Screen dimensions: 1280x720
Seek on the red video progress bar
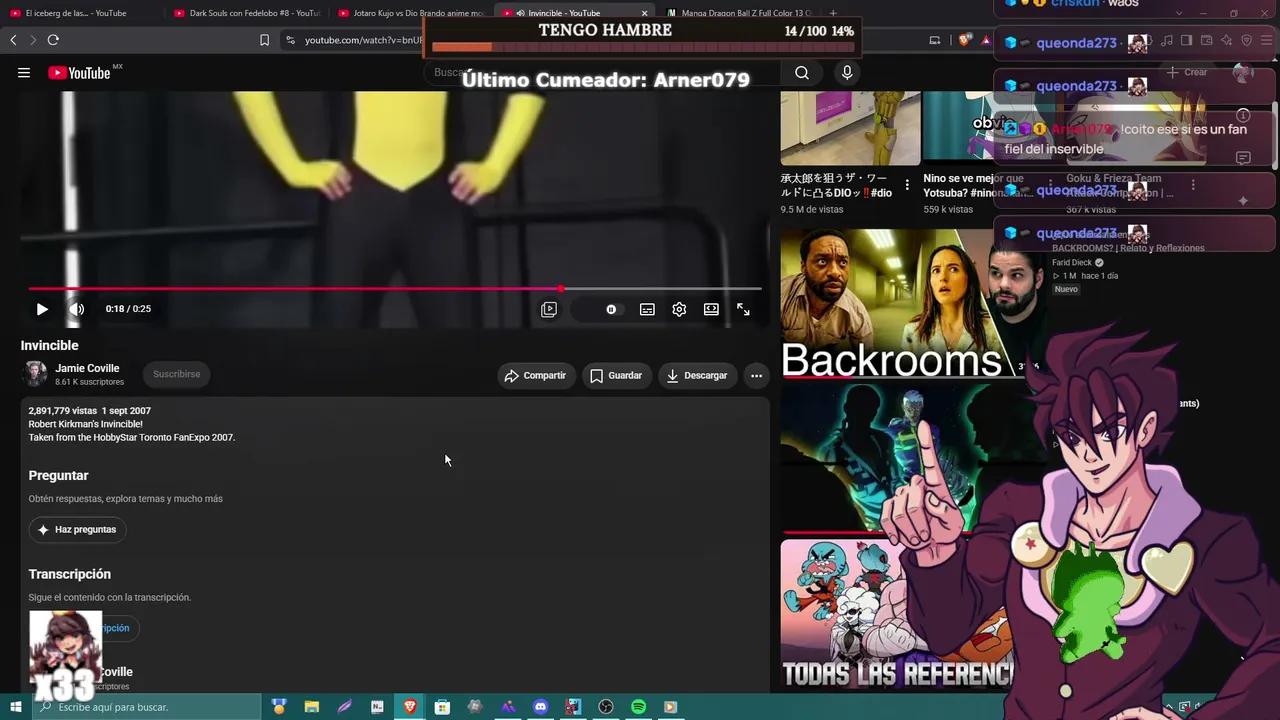(x=395, y=289)
